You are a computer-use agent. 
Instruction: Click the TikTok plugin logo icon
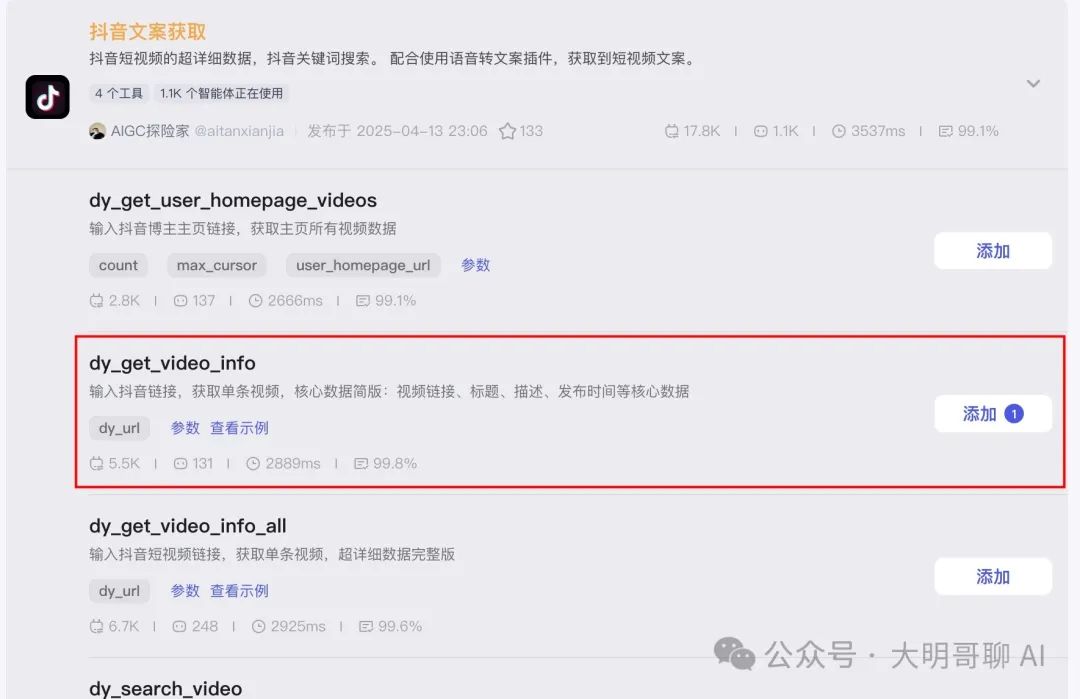(x=48, y=97)
